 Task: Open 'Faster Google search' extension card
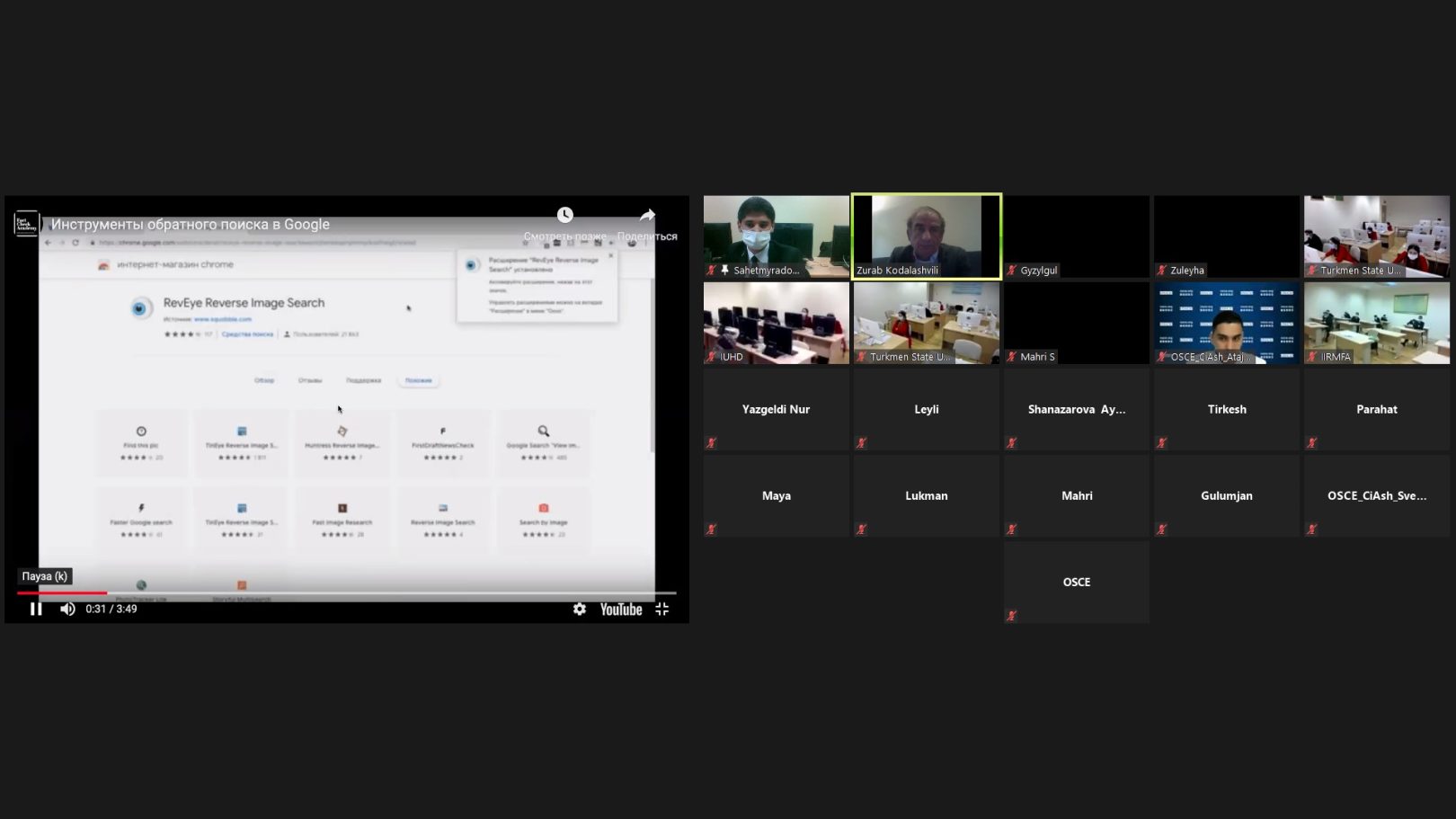141,521
